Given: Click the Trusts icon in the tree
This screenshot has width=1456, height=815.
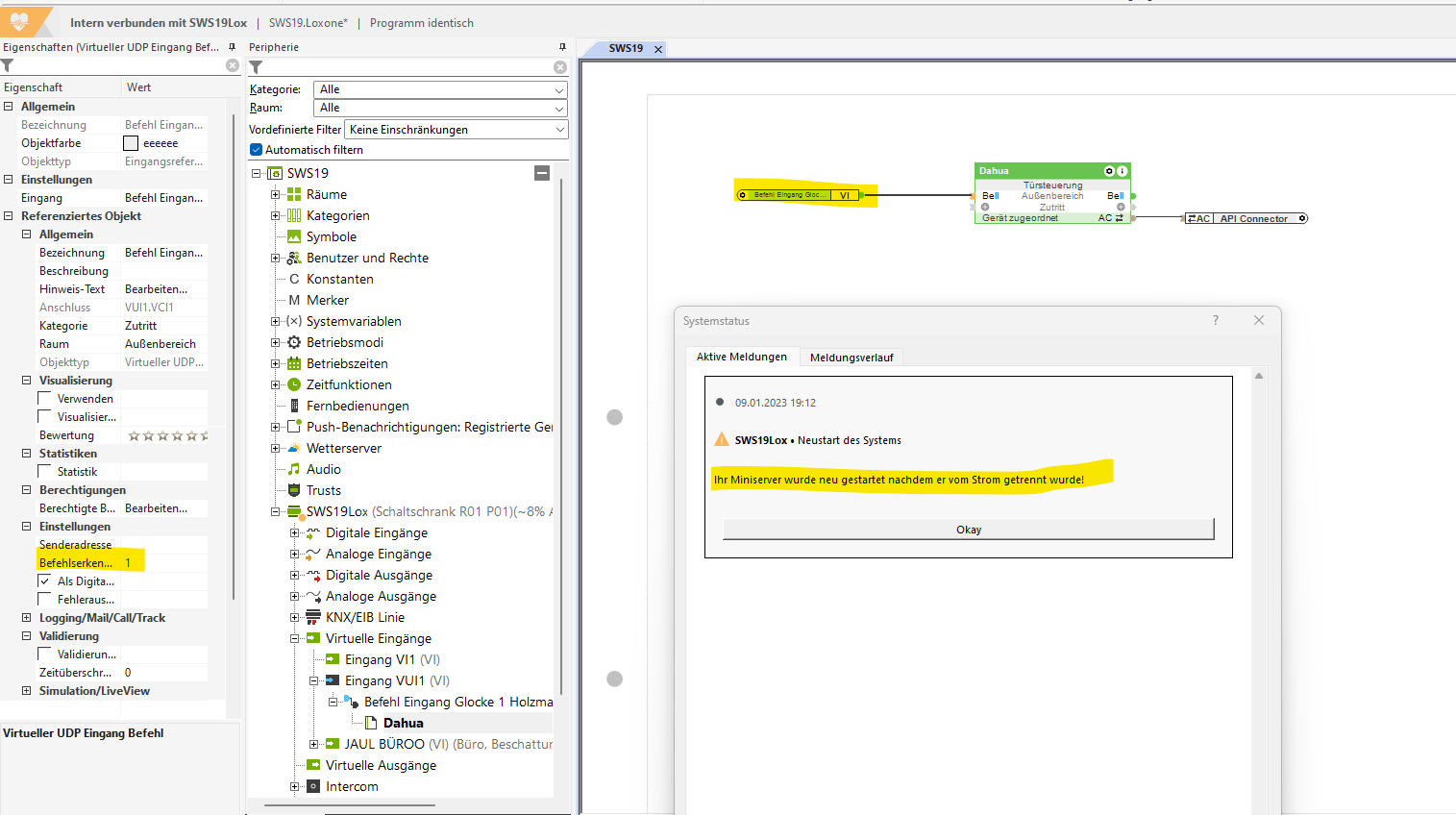Looking at the screenshot, I should pyautogui.click(x=294, y=490).
